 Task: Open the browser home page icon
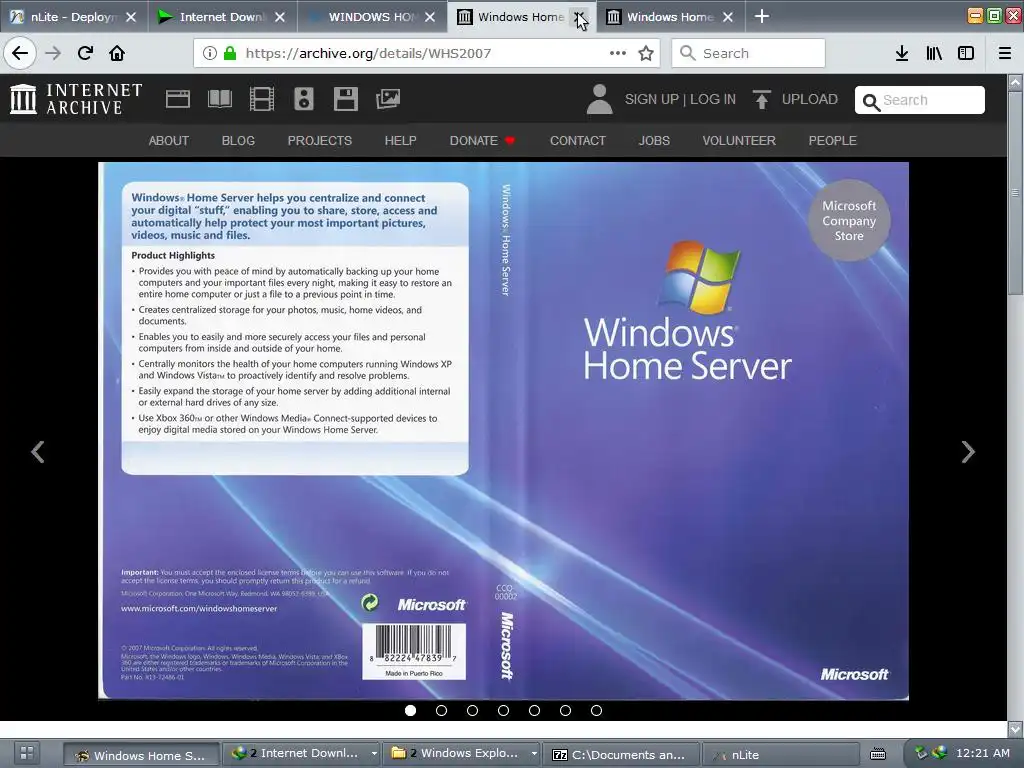[x=117, y=53]
